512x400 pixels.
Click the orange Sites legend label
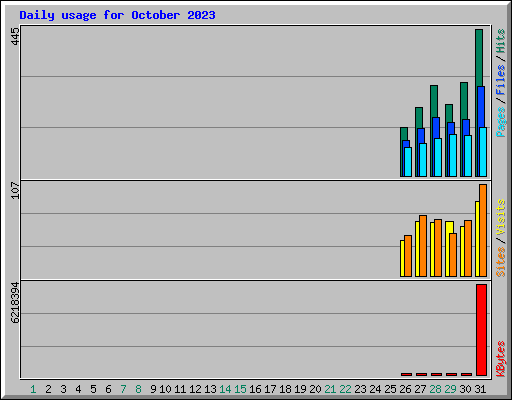point(500,262)
